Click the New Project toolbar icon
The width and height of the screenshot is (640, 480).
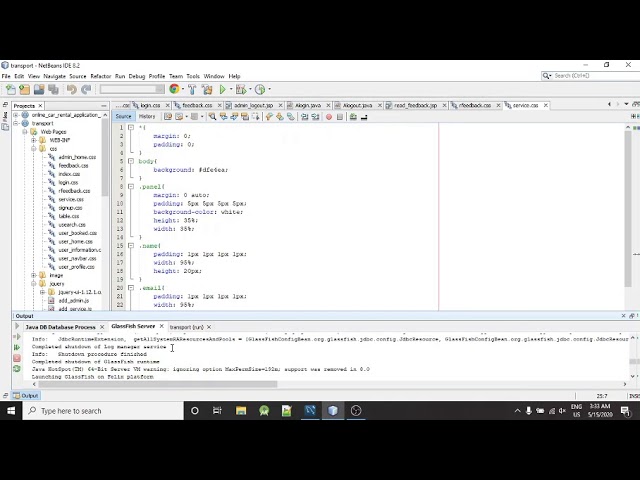tap(24, 89)
